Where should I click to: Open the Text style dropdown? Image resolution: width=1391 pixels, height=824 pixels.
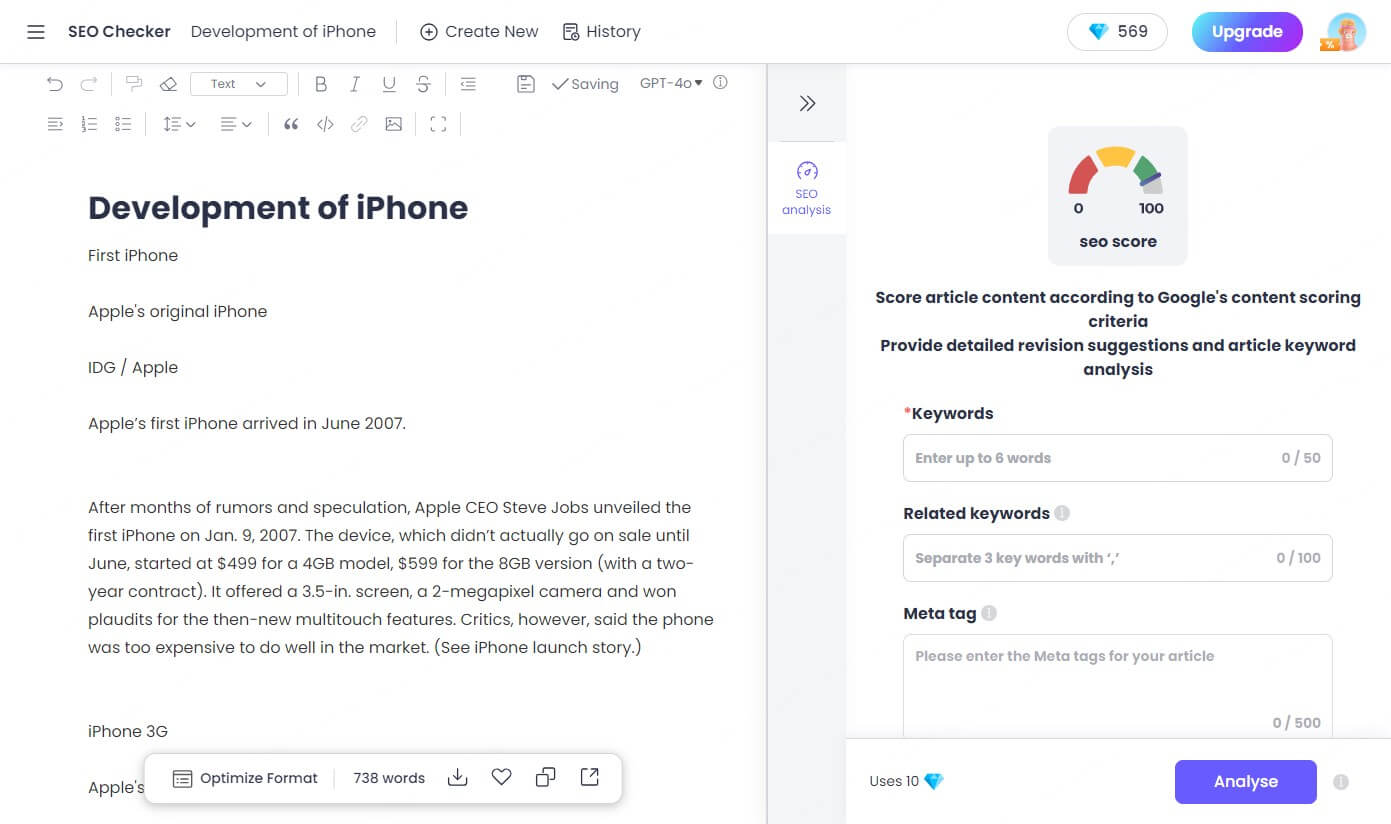click(238, 84)
